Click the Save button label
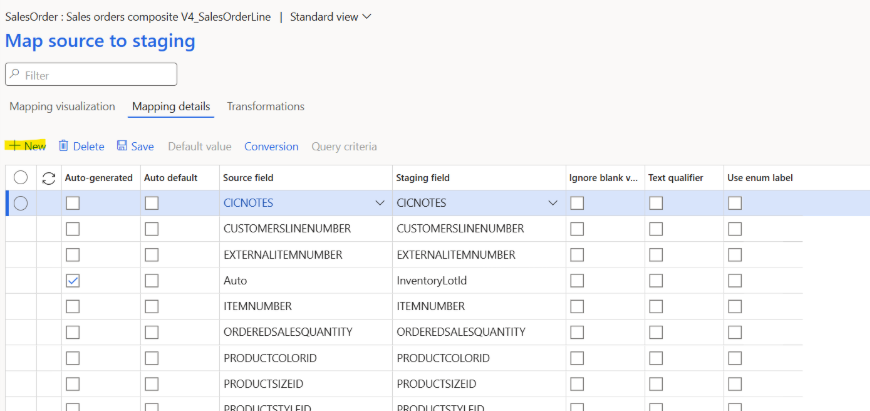 [143, 146]
